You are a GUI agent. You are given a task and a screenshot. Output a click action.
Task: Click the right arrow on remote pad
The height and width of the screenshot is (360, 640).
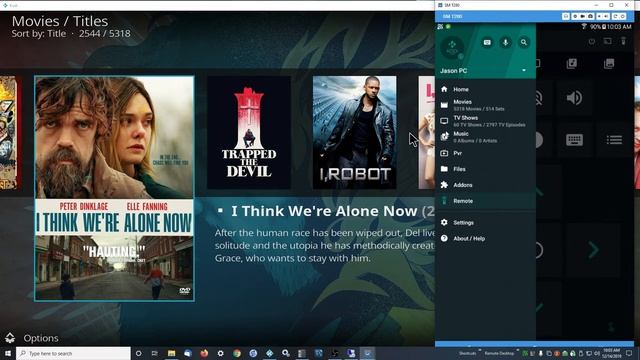click(593, 249)
